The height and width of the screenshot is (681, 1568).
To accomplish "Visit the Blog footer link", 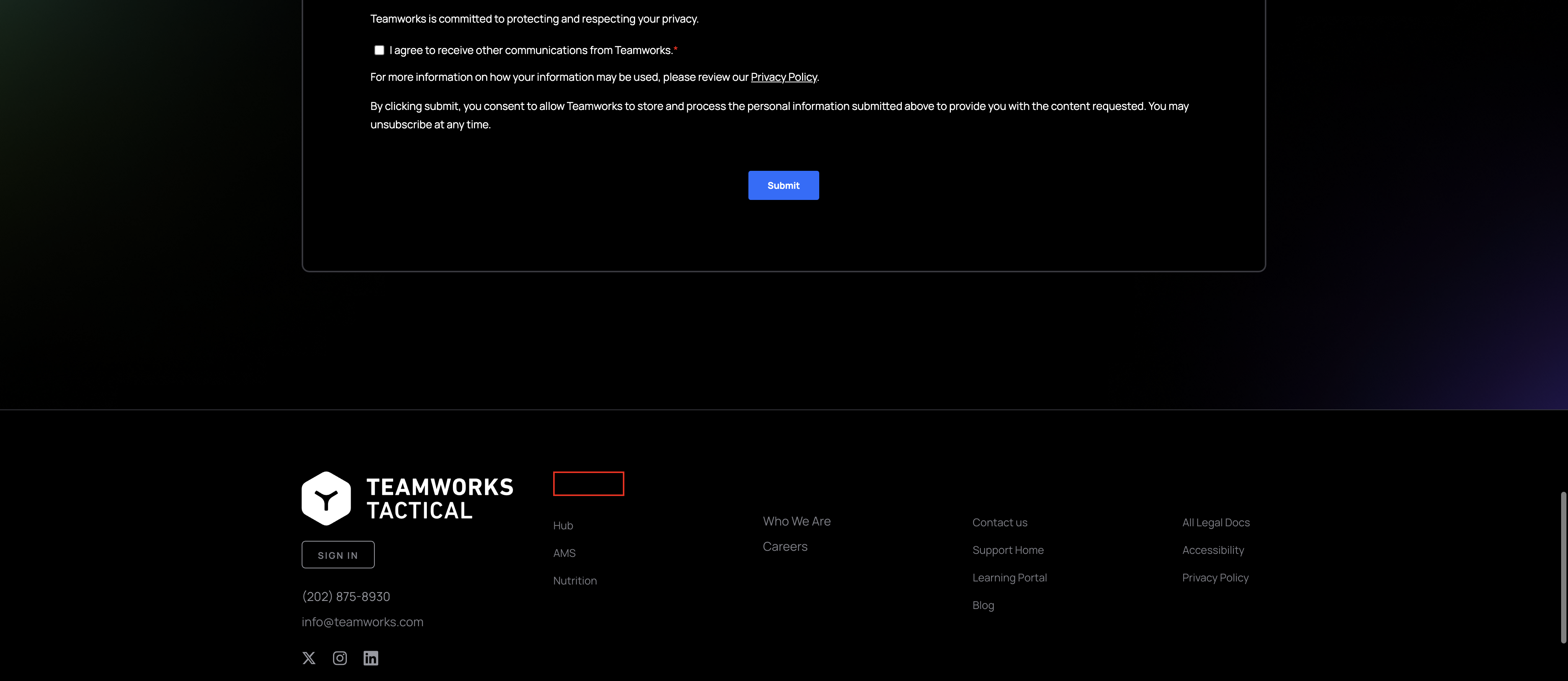I will click(x=983, y=605).
